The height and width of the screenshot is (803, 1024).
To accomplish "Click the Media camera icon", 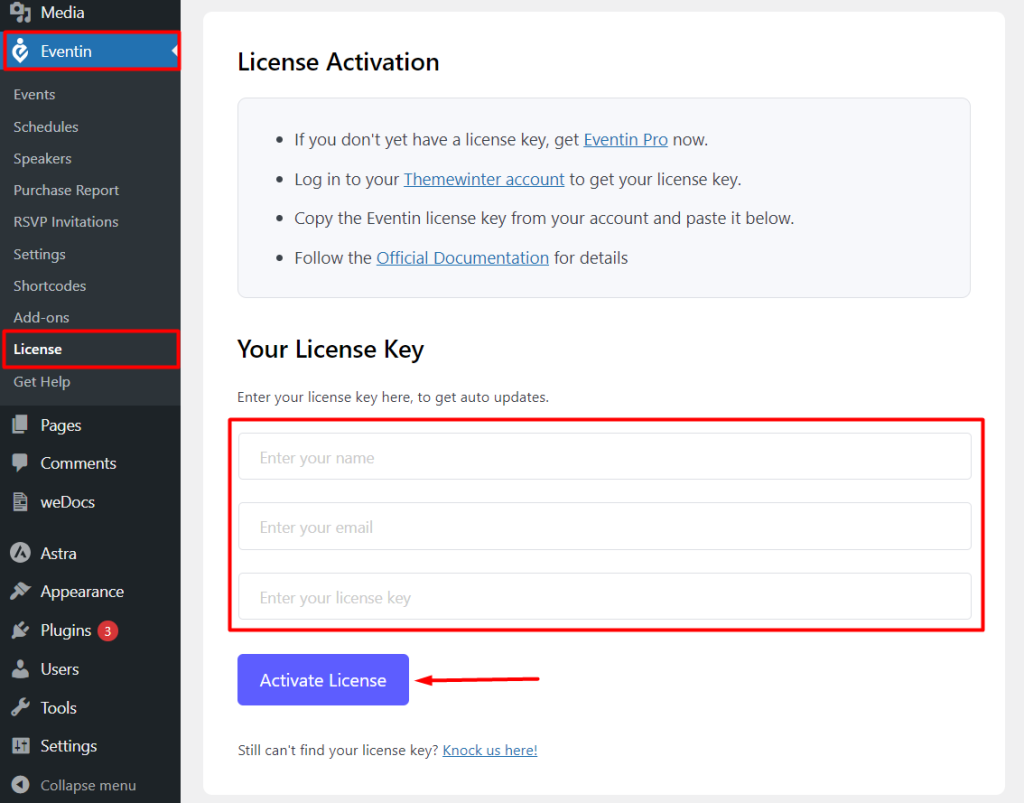I will click(20, 12).
